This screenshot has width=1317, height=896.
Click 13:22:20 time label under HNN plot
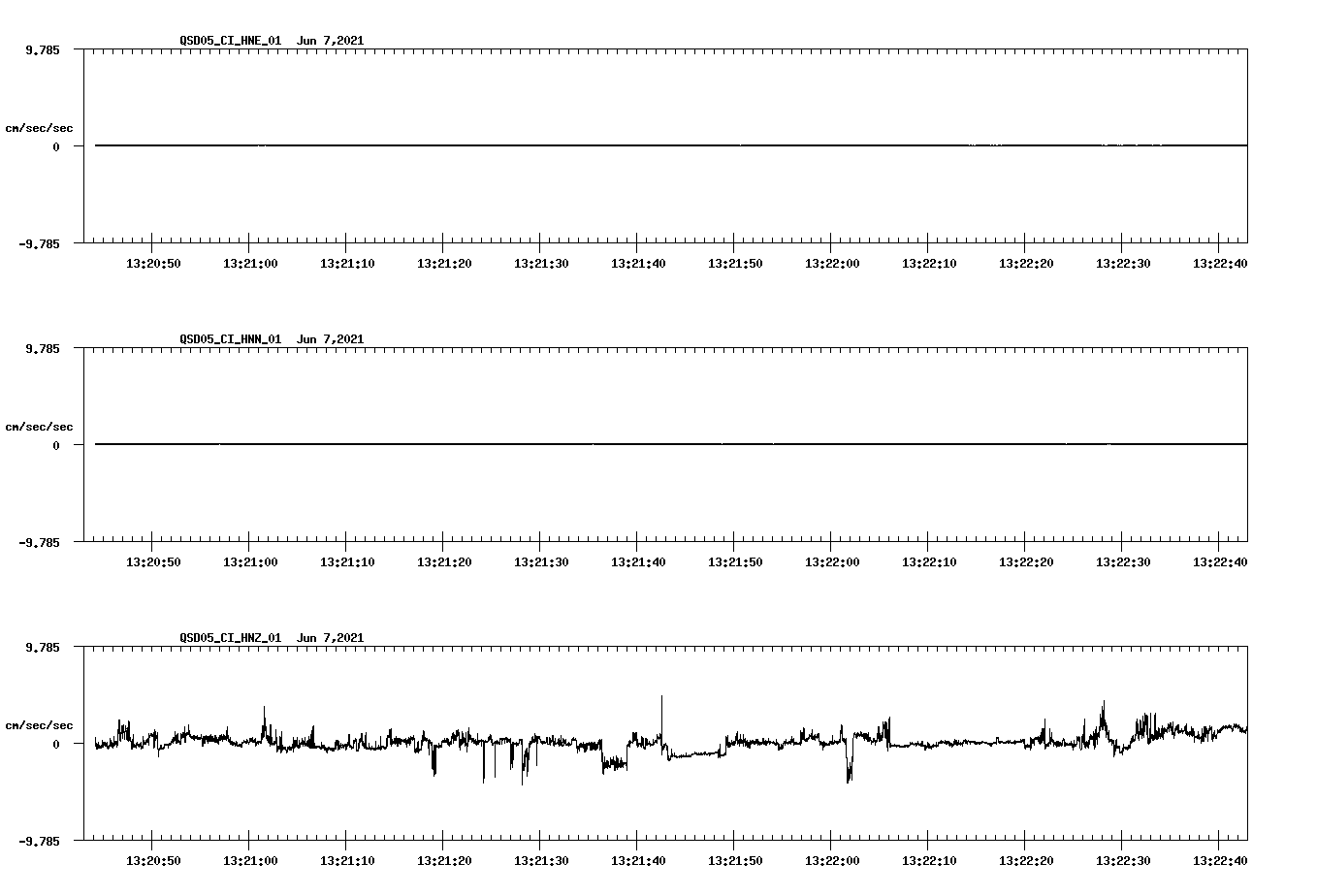[1026, 562]
